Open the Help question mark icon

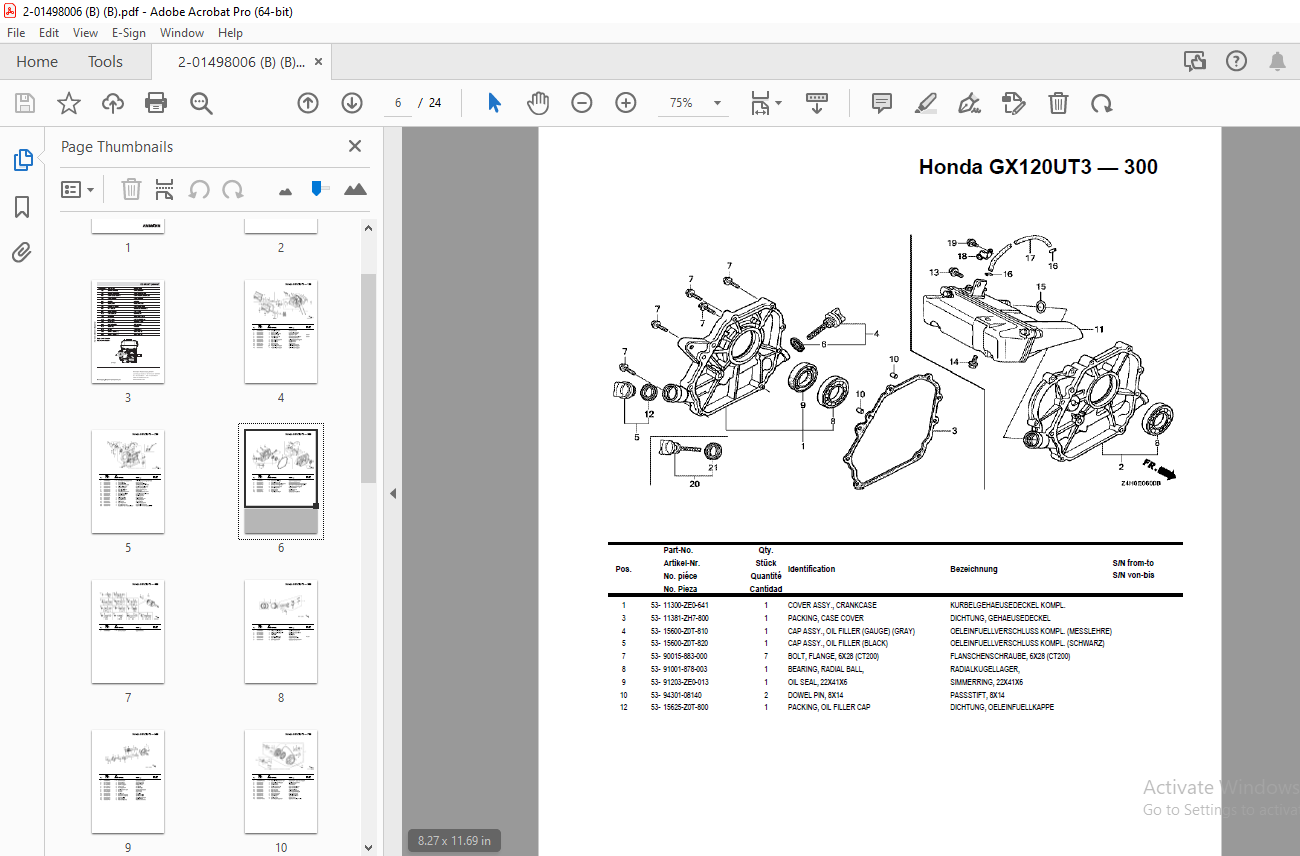pyautogui.click(x=1236, y=61)
